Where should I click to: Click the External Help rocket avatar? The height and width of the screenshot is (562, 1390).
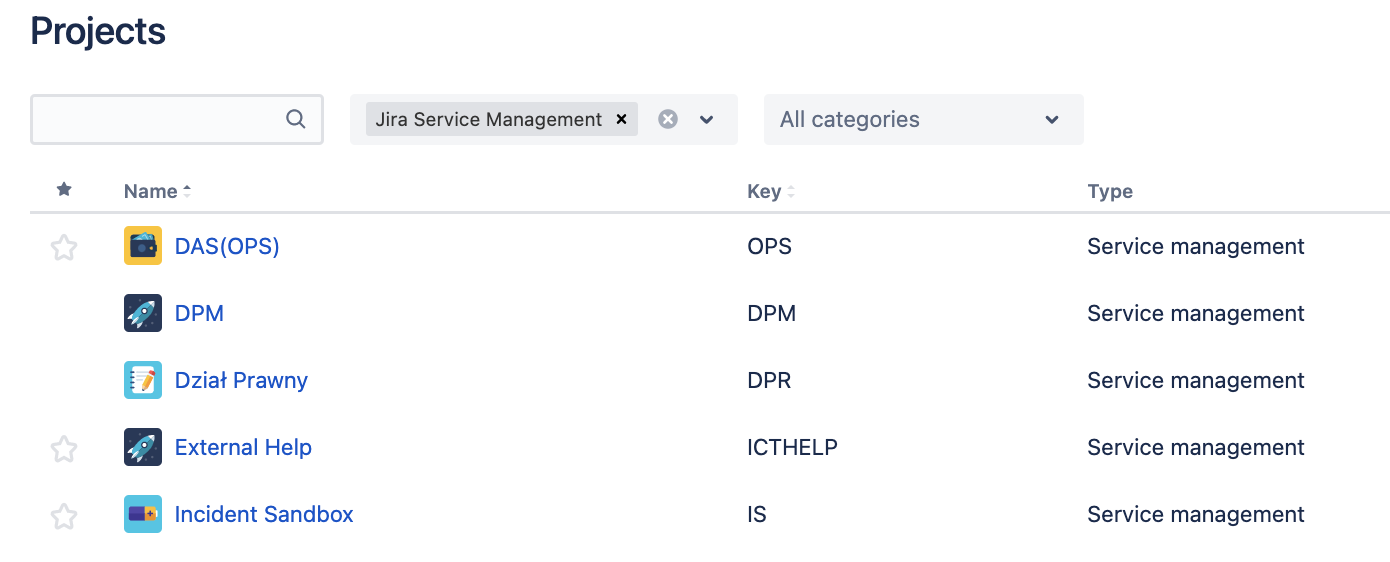pos(143,447)
